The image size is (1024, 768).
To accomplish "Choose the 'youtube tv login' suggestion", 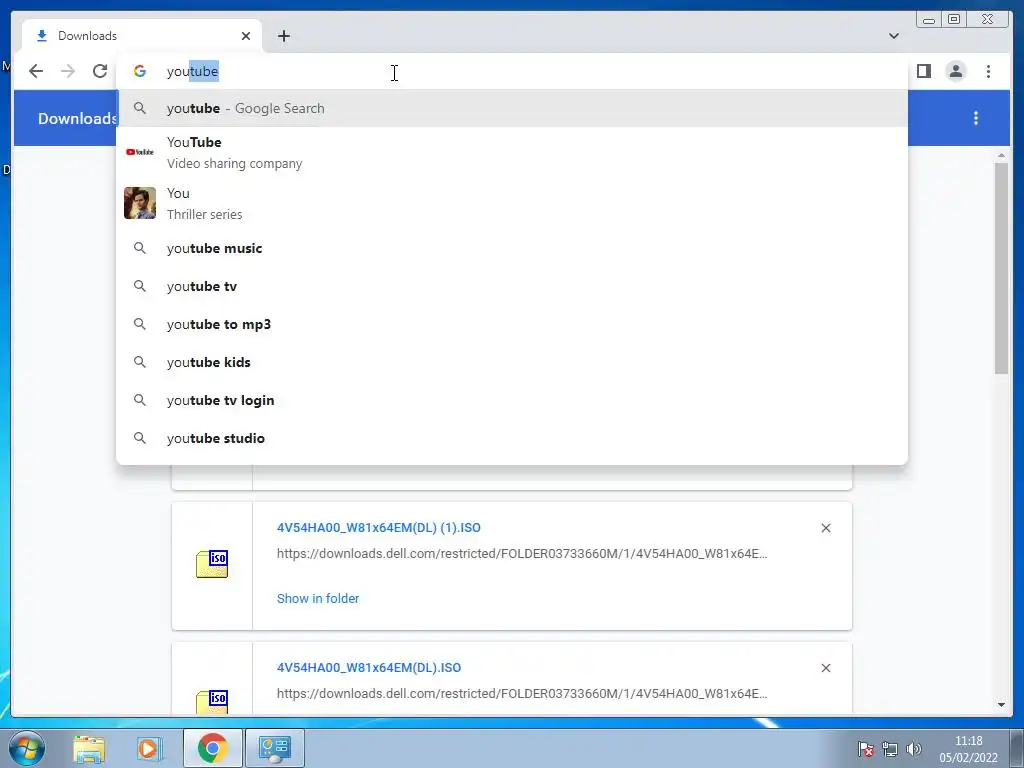I will pos(512,400).
